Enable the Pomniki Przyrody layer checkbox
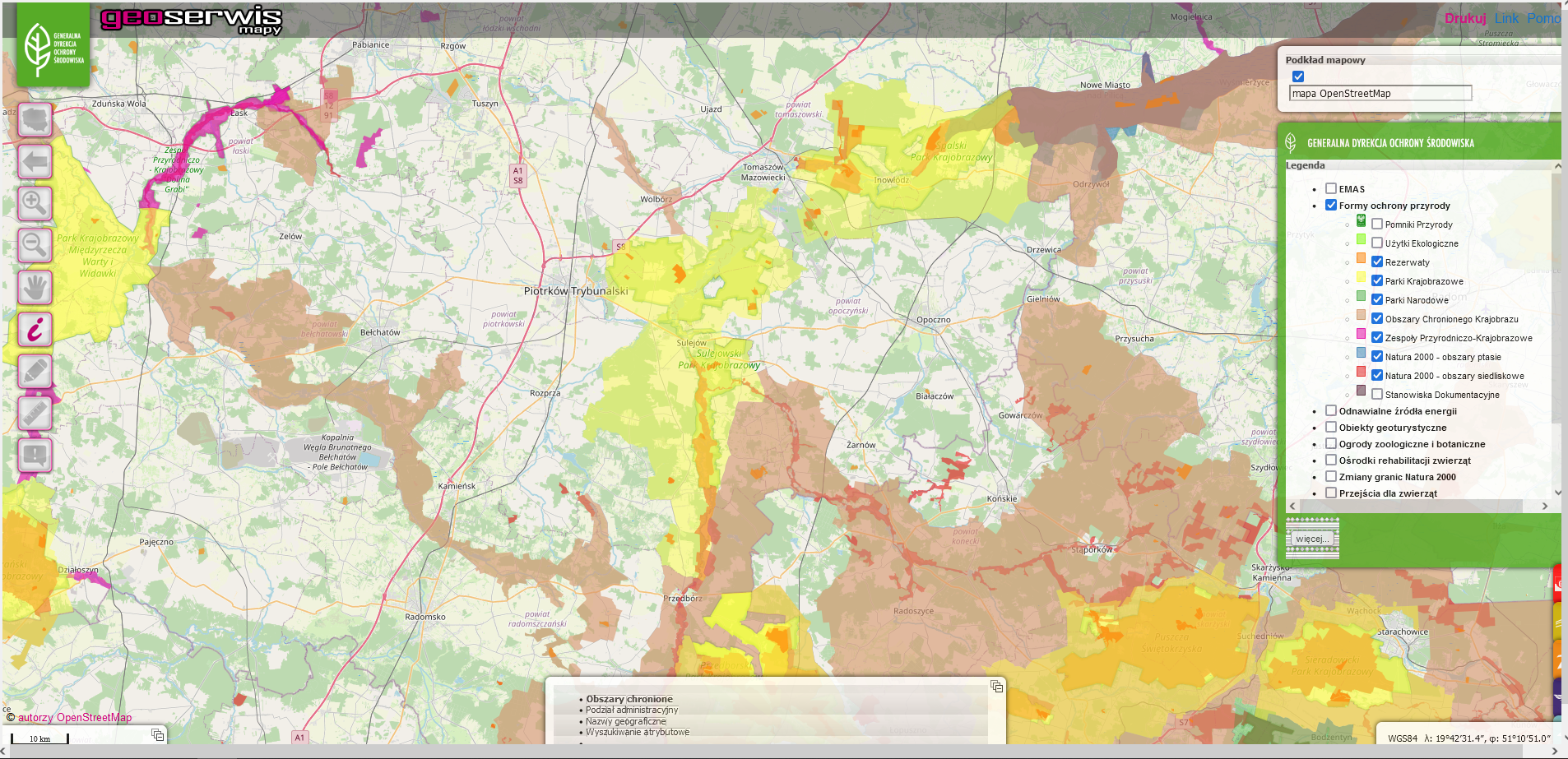The height and width of the screenshot is (759, 1568). [1376, 224]
